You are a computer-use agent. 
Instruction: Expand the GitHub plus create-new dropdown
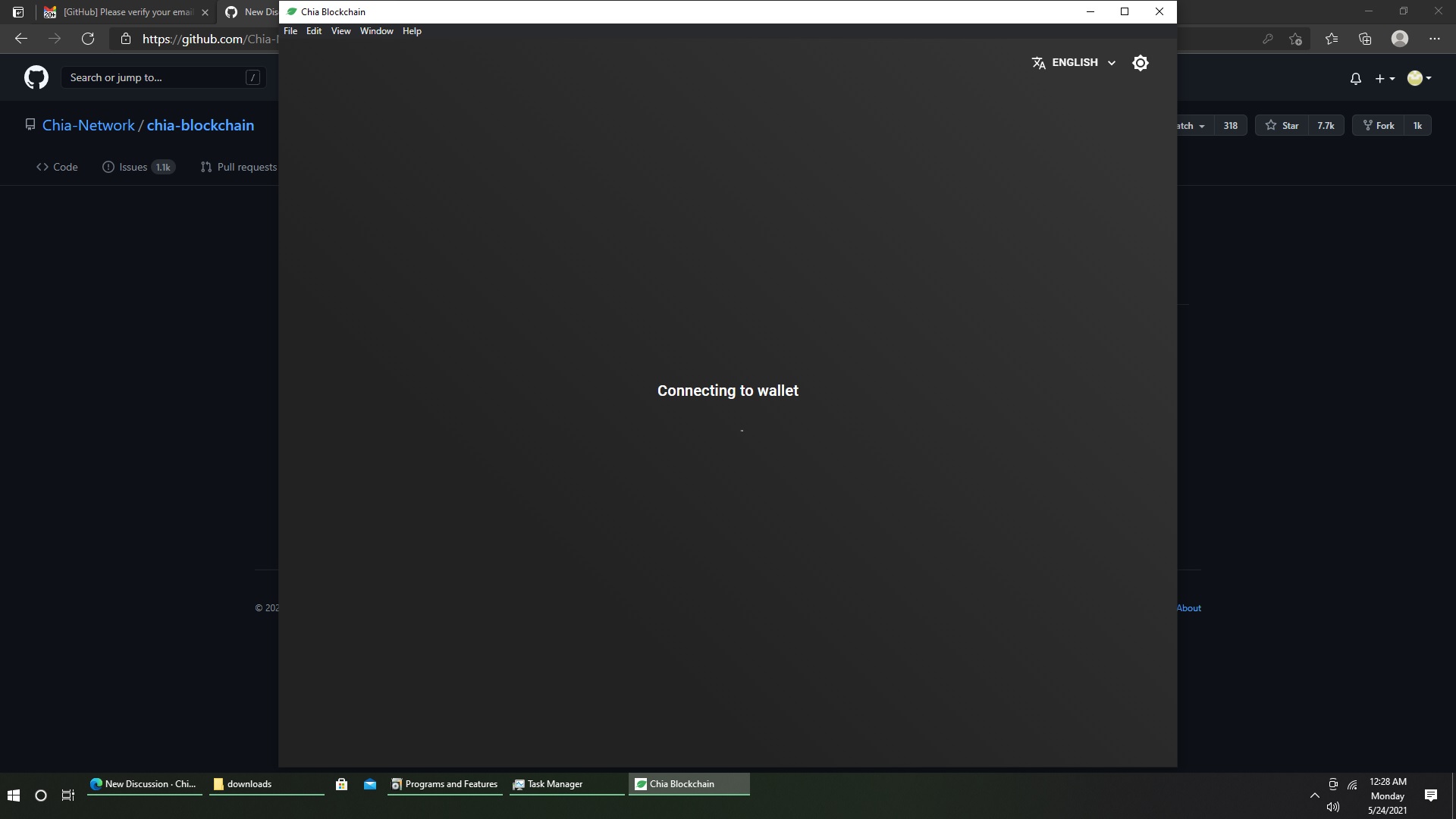(x=1385, y=78)
